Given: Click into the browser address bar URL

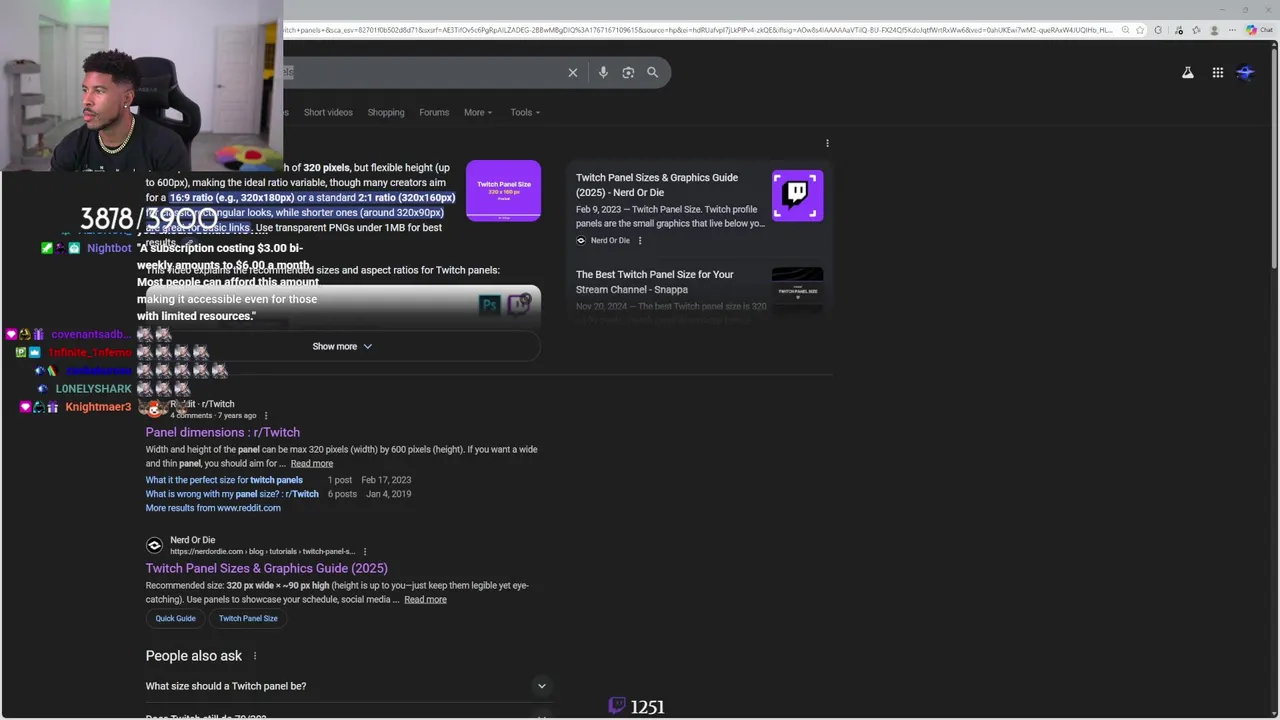Looking at the screenshot, I should (700, 30).
